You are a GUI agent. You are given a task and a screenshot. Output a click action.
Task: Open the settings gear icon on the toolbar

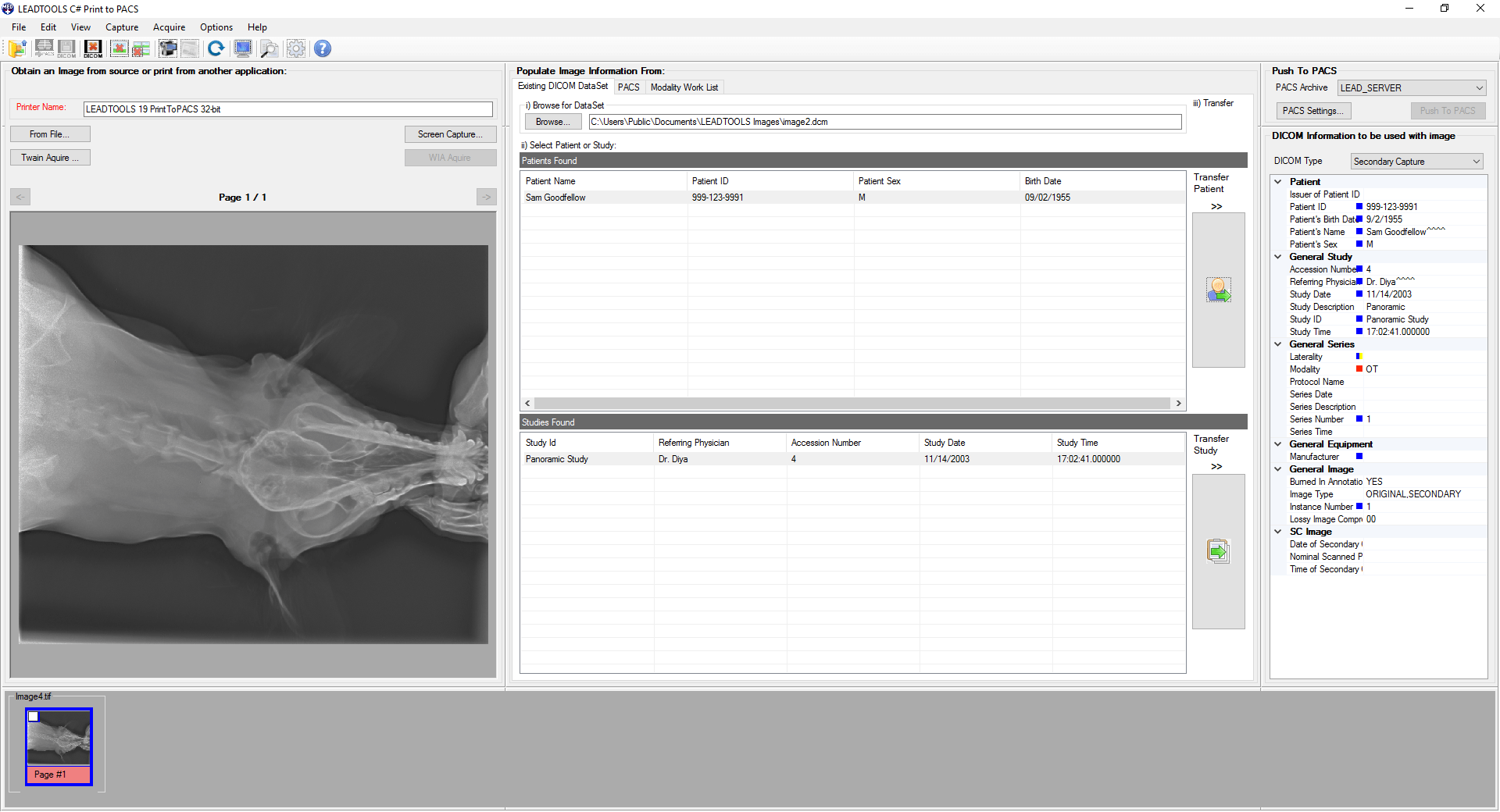point(295,48)
